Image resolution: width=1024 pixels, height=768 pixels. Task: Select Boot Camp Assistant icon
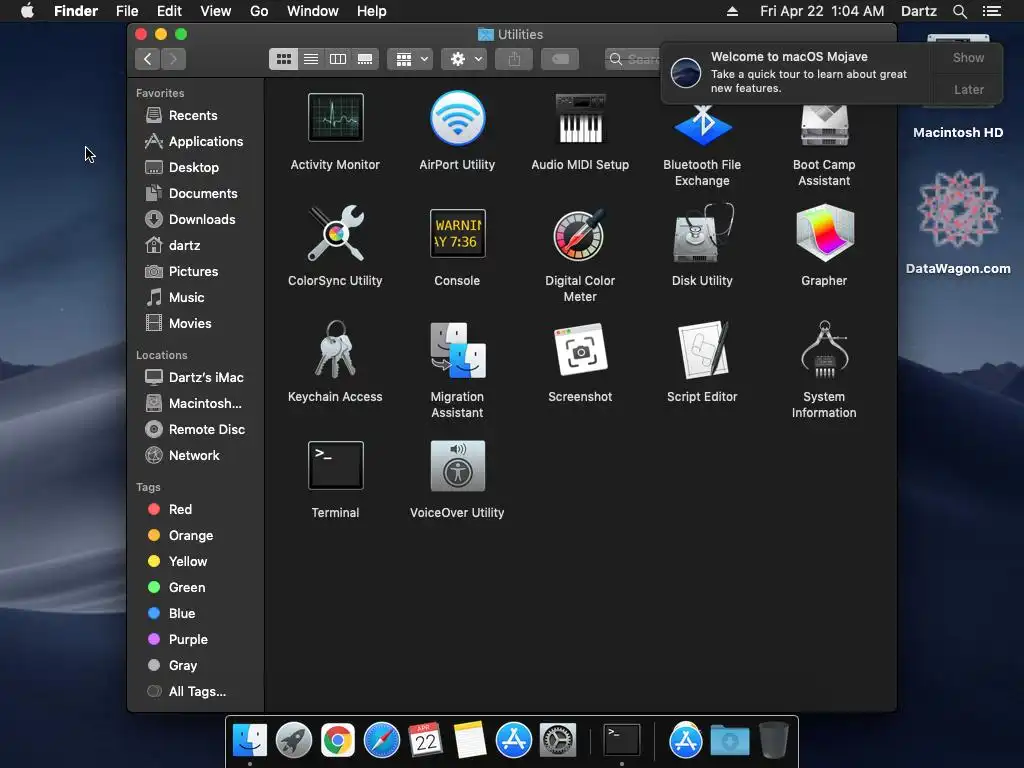pyautogui.click(x=824, y=125)
